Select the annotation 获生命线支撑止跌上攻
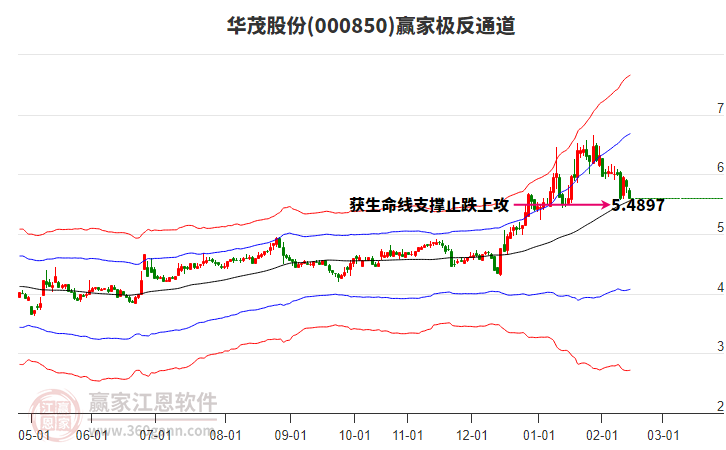The width and height of the screenshot is (726, 450). click(429, 205)
